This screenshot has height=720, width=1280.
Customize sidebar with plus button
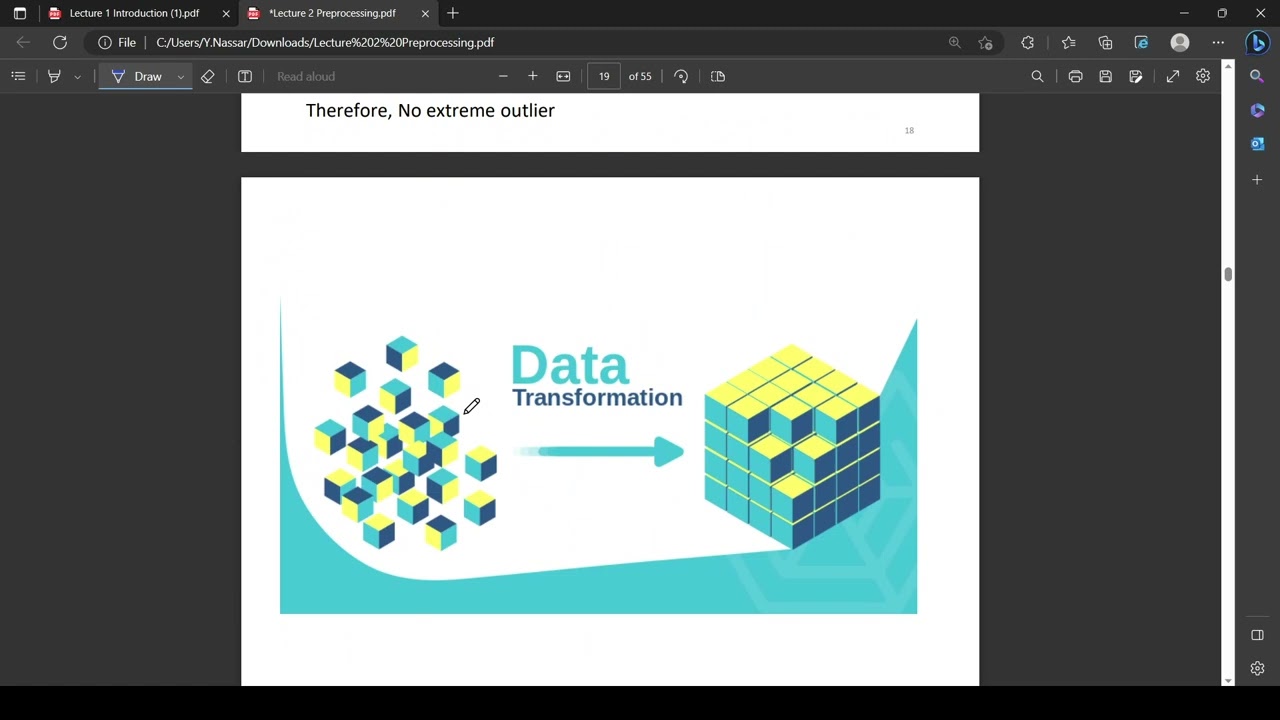point(1257,180)
